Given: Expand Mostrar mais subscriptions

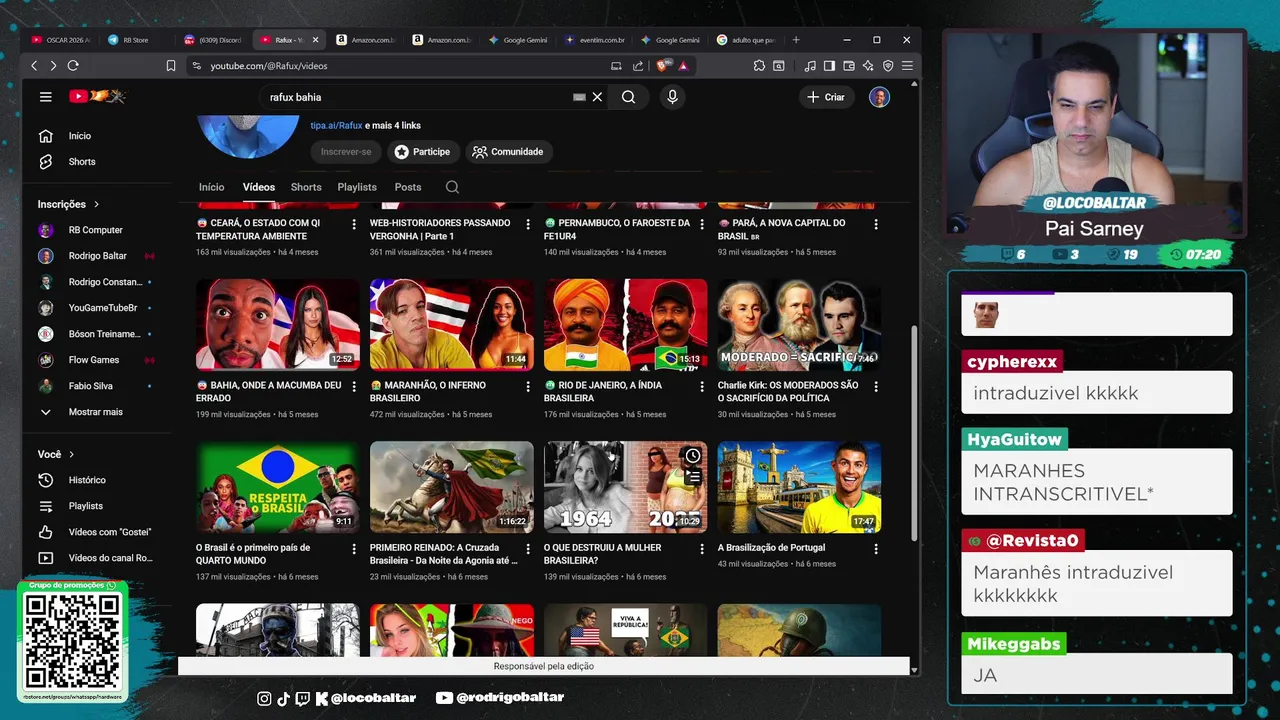Looking at the screenshot, I should (x=95, y=412).
